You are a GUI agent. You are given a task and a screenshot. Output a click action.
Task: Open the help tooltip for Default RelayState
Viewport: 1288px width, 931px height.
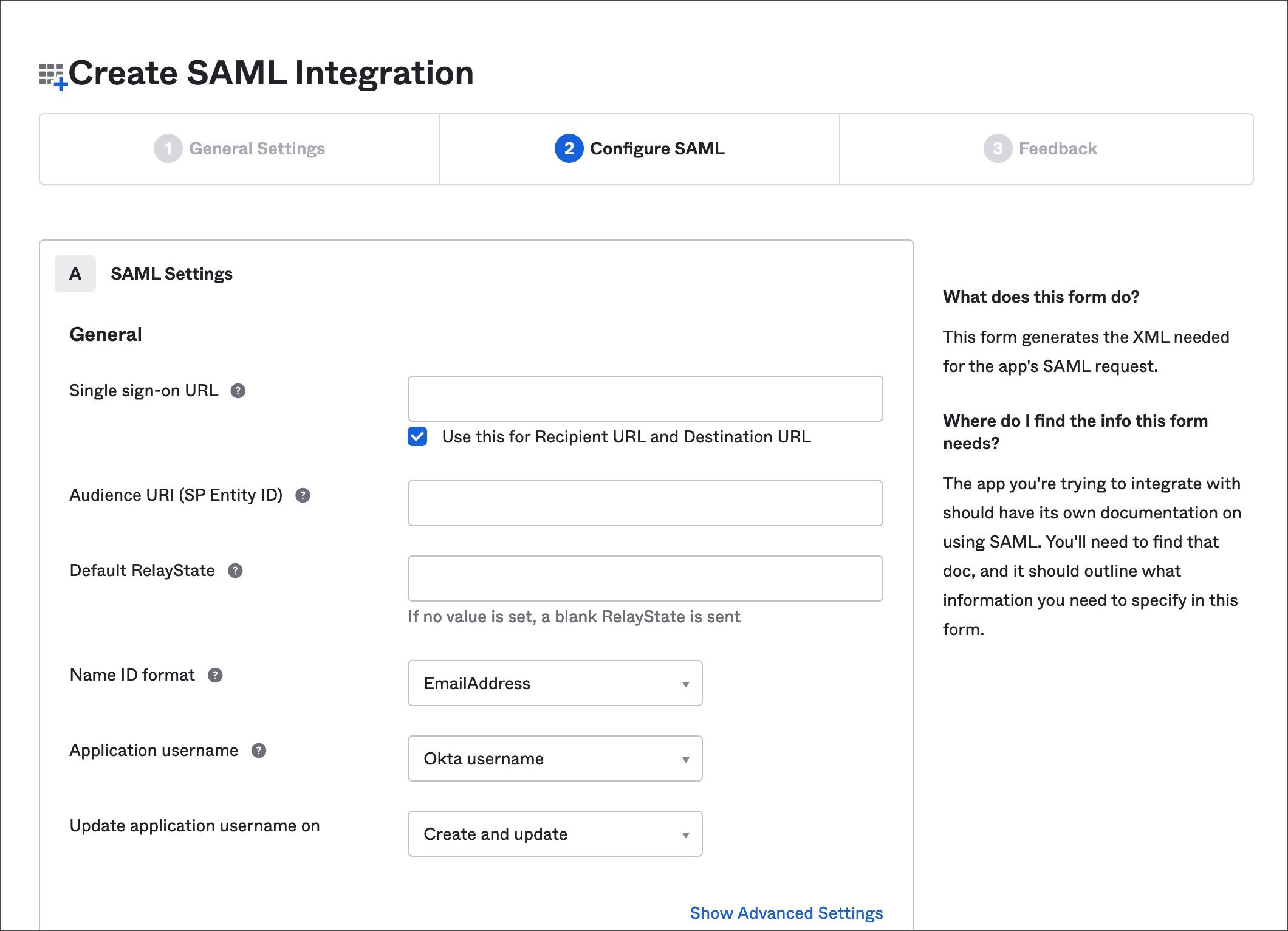235,571
